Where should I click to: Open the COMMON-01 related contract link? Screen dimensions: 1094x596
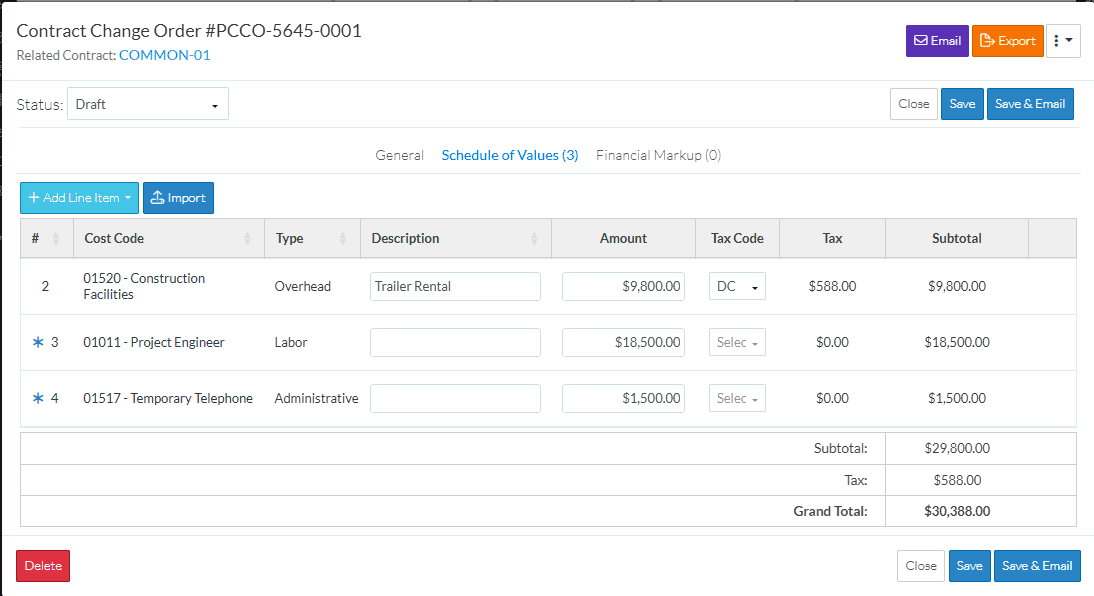[x=164, y=55]
